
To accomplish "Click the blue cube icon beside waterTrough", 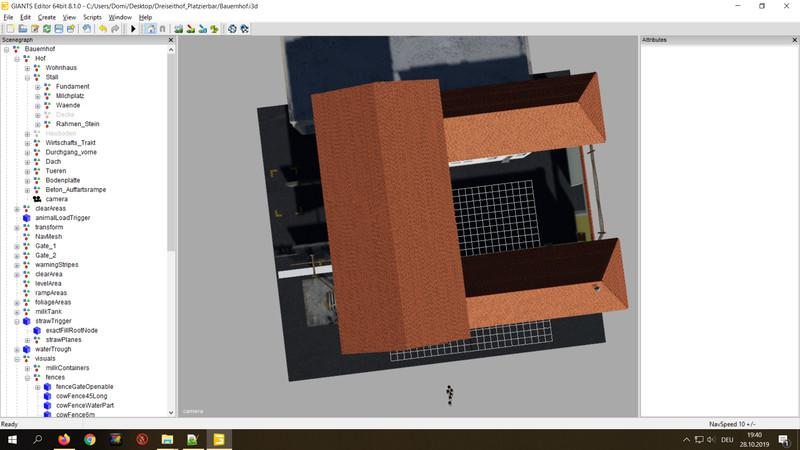I will [x=27, y=349].
